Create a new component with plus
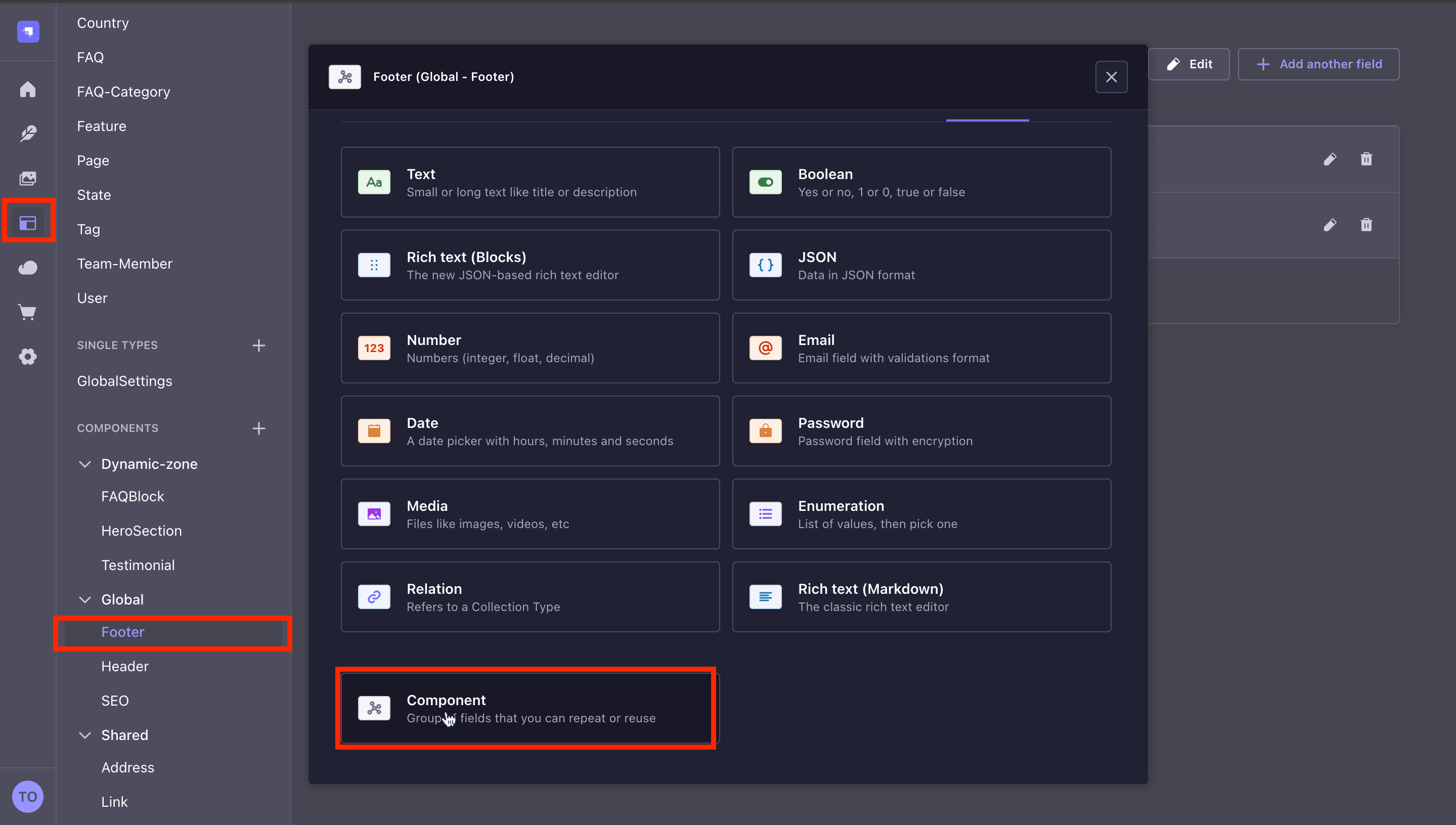The height and width of the screenshot is (825, 1456). pos(259,428)
